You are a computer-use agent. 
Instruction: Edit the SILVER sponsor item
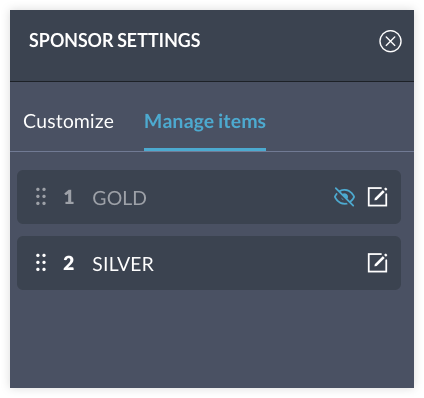pyautogui.click(x=377, y=263)
